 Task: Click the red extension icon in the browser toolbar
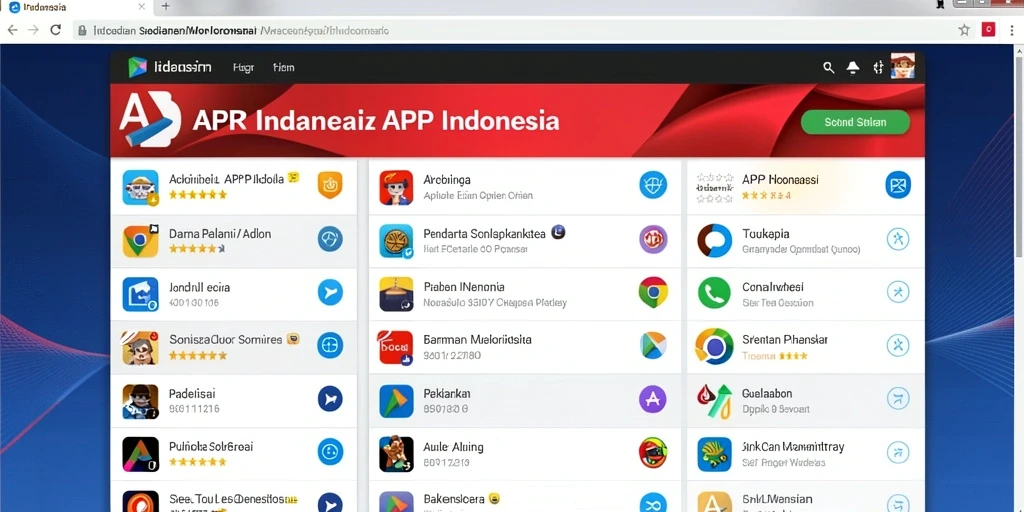coord(989,29)
